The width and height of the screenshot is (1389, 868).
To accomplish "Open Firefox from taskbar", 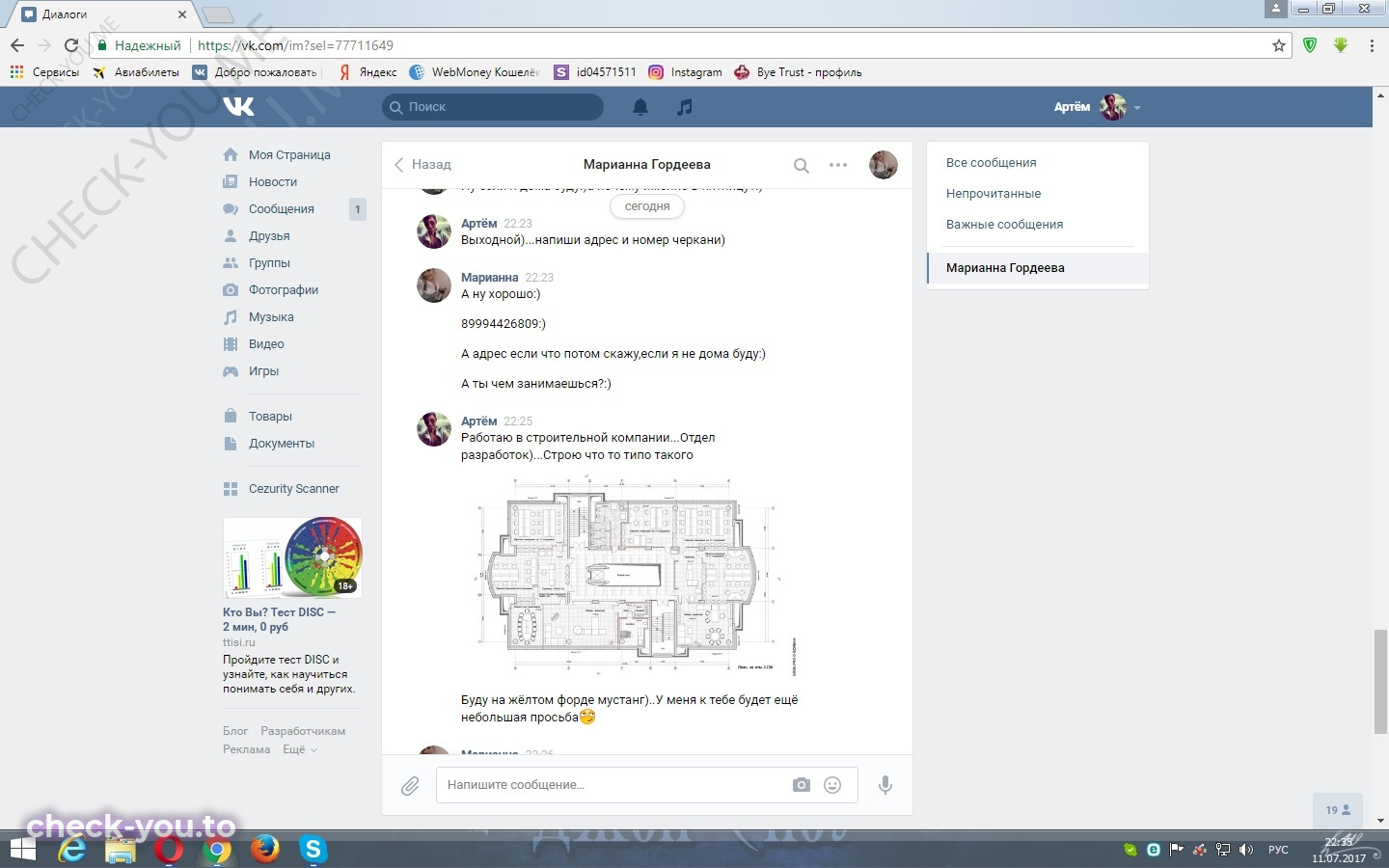I will click(x=264, y=850).
